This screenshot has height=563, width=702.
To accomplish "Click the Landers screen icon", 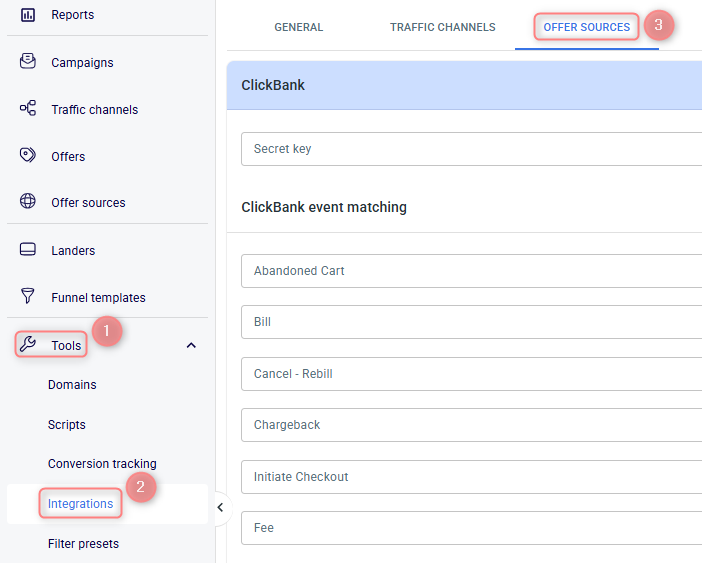I will click(28, 249).
